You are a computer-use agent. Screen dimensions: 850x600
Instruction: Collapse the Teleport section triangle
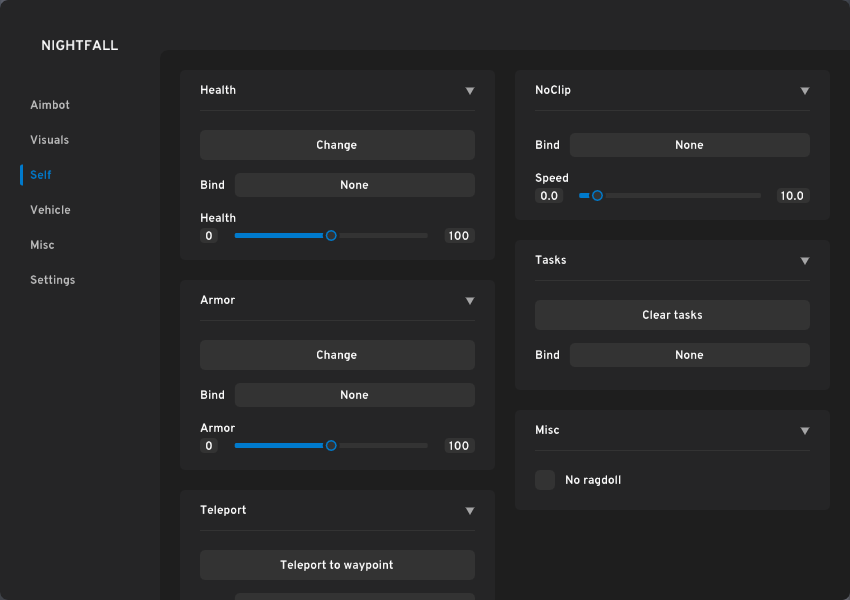[470, 511]
